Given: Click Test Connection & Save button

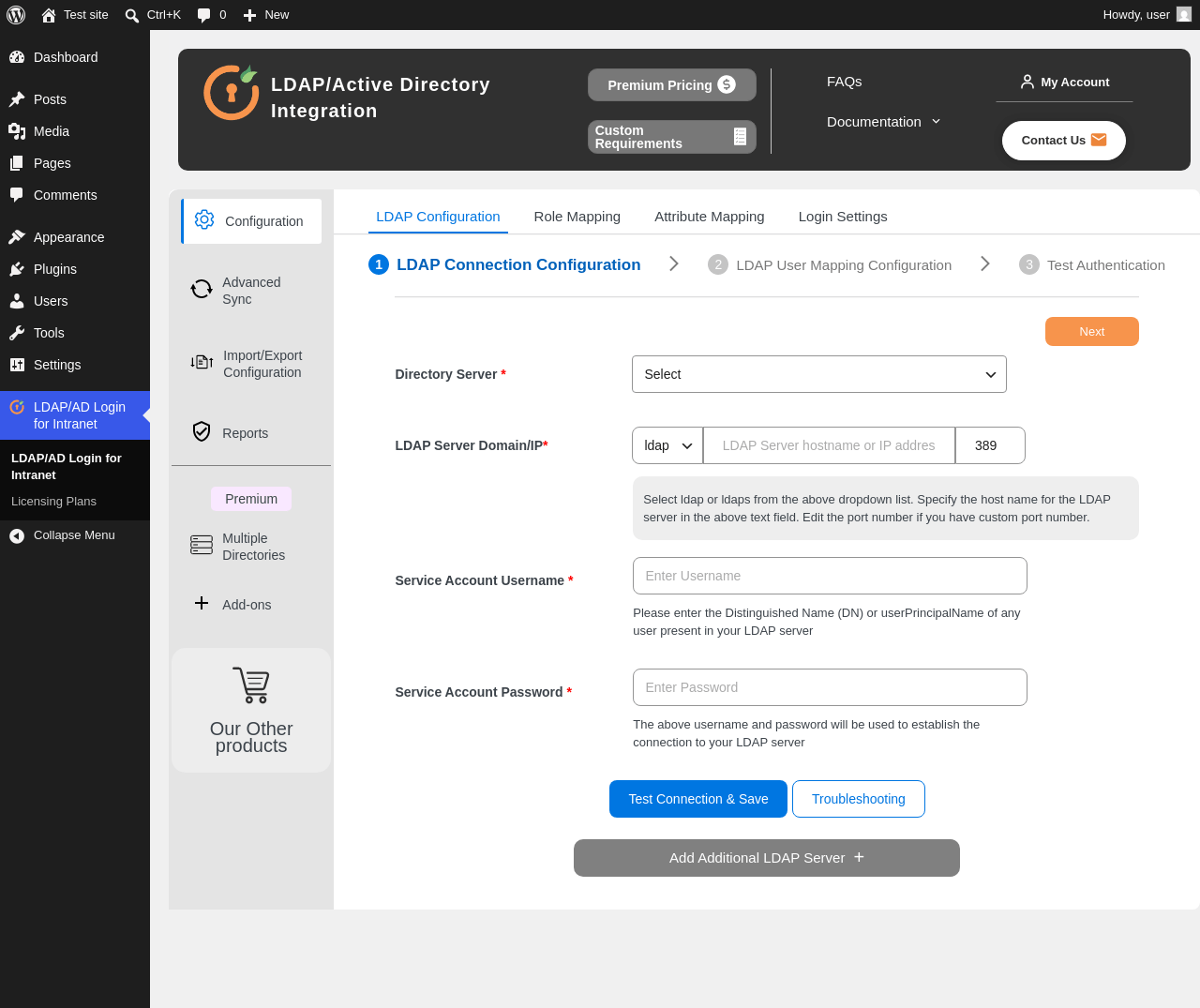Looking at the screenshot, I should pos(698,799).
